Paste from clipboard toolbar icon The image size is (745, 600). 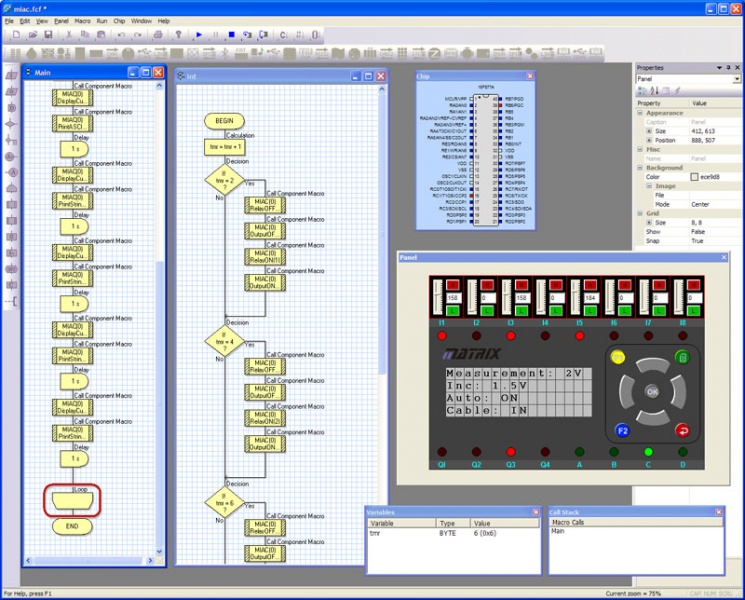point(101,35)
